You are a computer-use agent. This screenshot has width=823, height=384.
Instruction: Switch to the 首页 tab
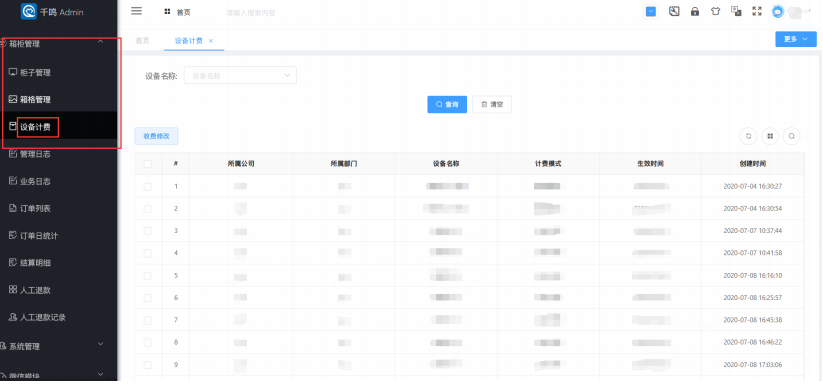tap(142, 40)
